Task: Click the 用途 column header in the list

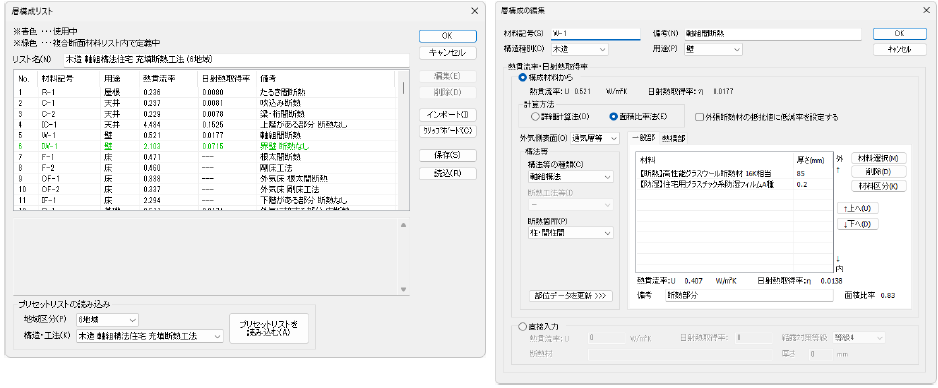Action: coord(120,79)
